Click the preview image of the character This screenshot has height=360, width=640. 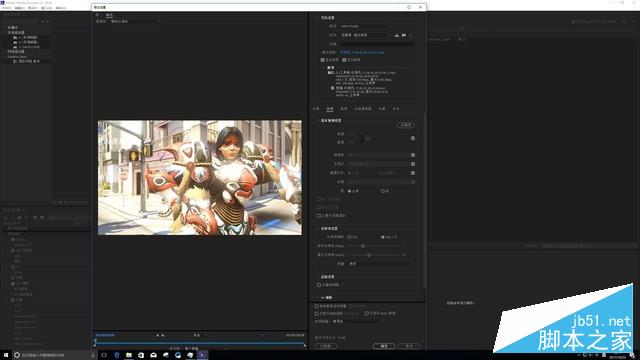[x=200, y=178]
